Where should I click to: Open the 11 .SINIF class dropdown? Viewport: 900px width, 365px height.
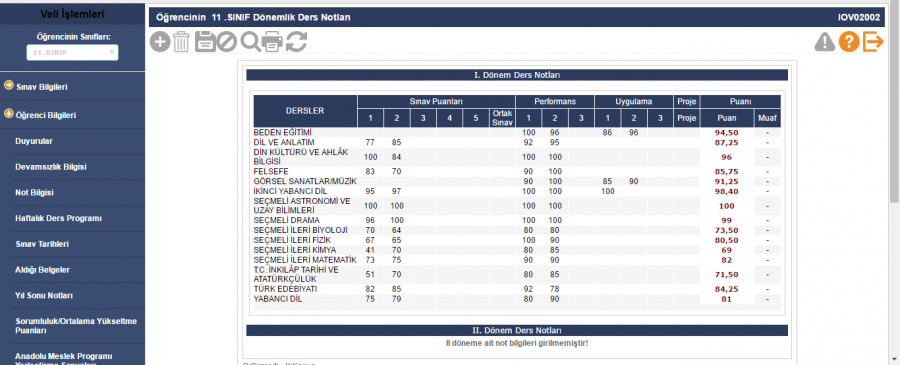(x=72, y=52)
